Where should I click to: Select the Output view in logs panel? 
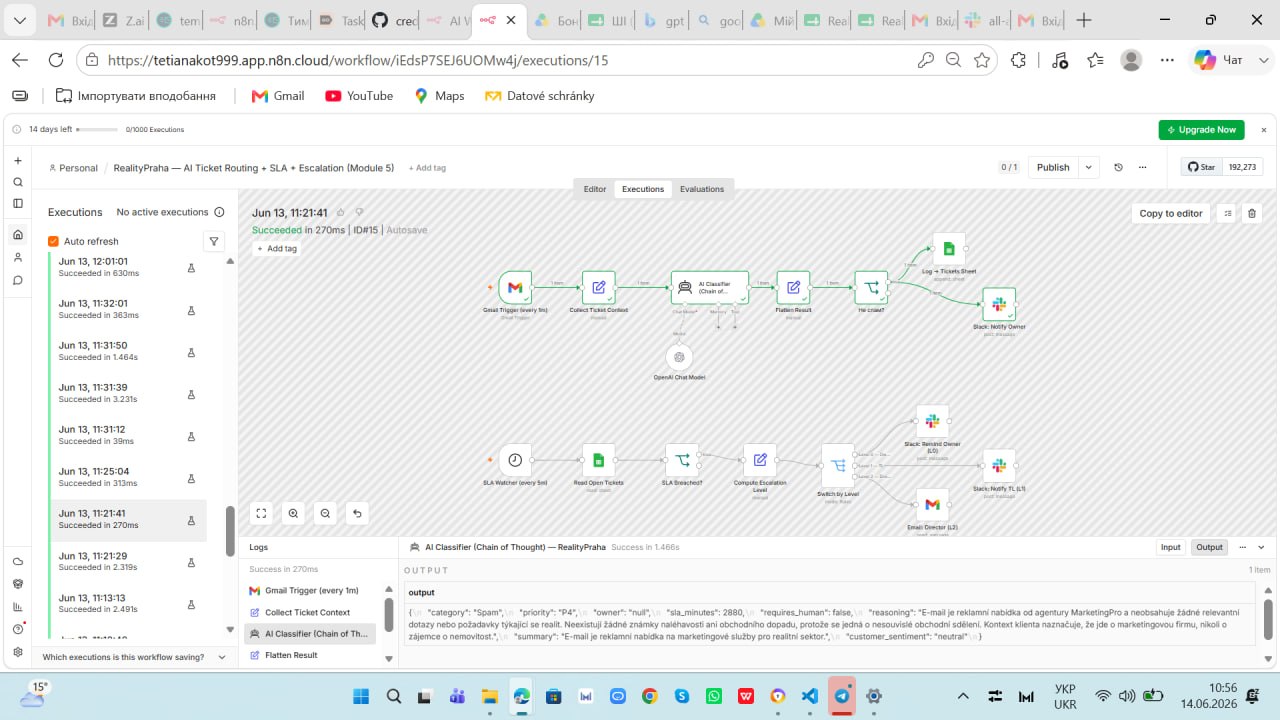tap(1210, 547)
